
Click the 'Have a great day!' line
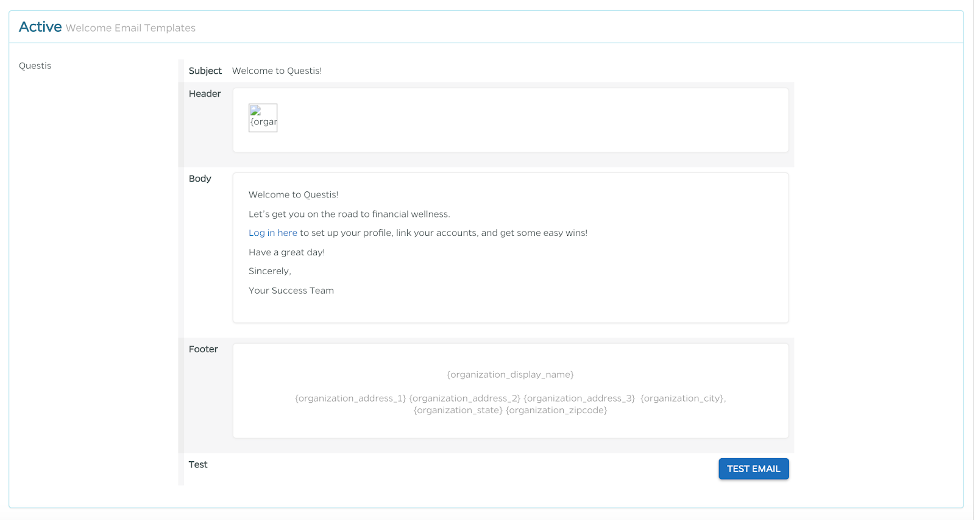tap(286, 252)
